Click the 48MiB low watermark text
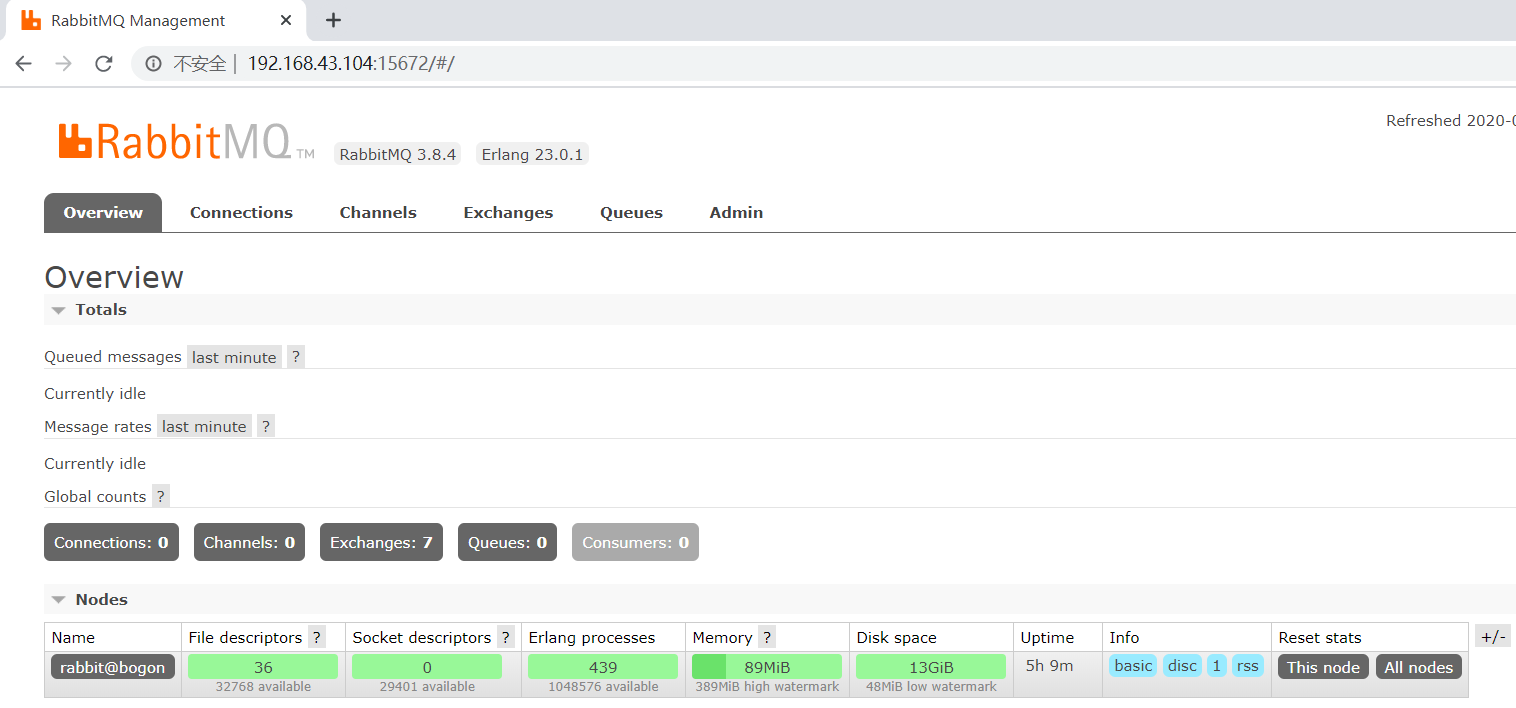 click(931, 687)
